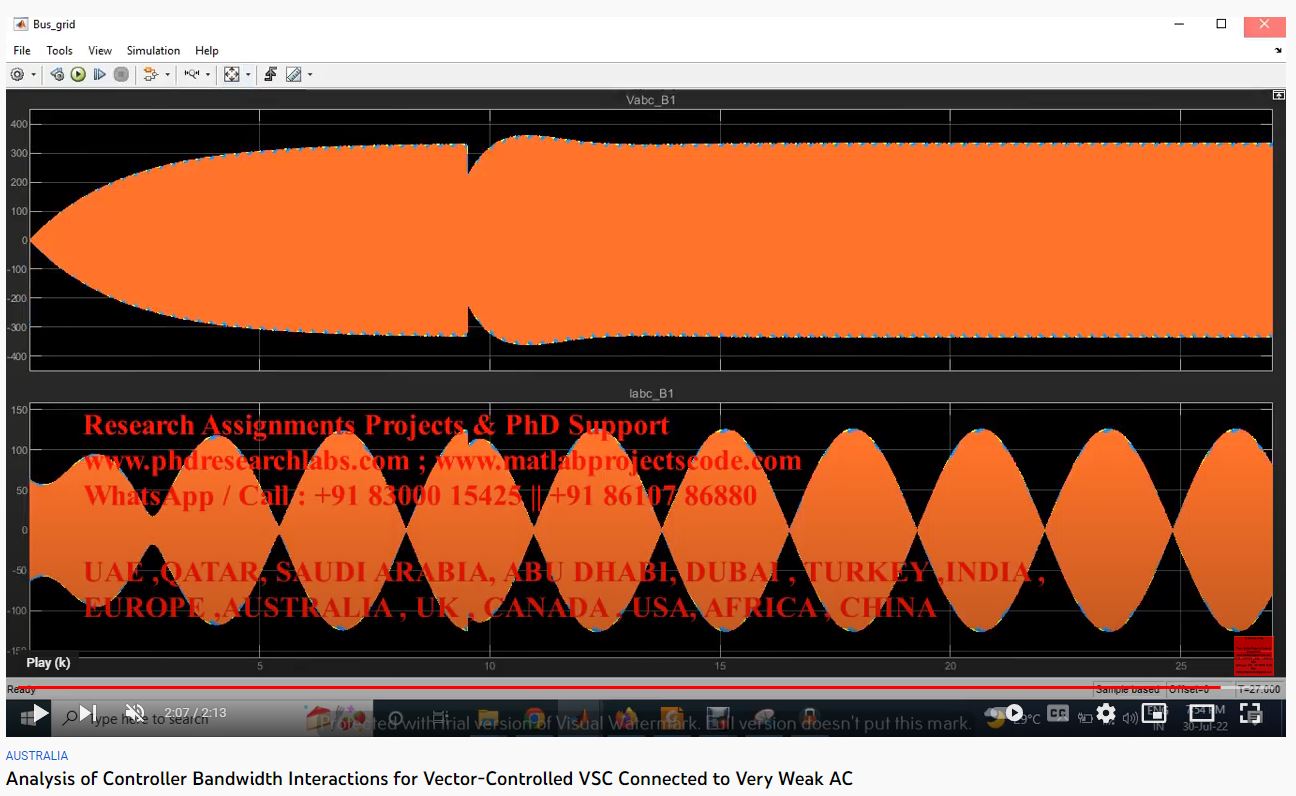
Task: Click the Cursor Measurements ruler icon
Action: [293, 75]
